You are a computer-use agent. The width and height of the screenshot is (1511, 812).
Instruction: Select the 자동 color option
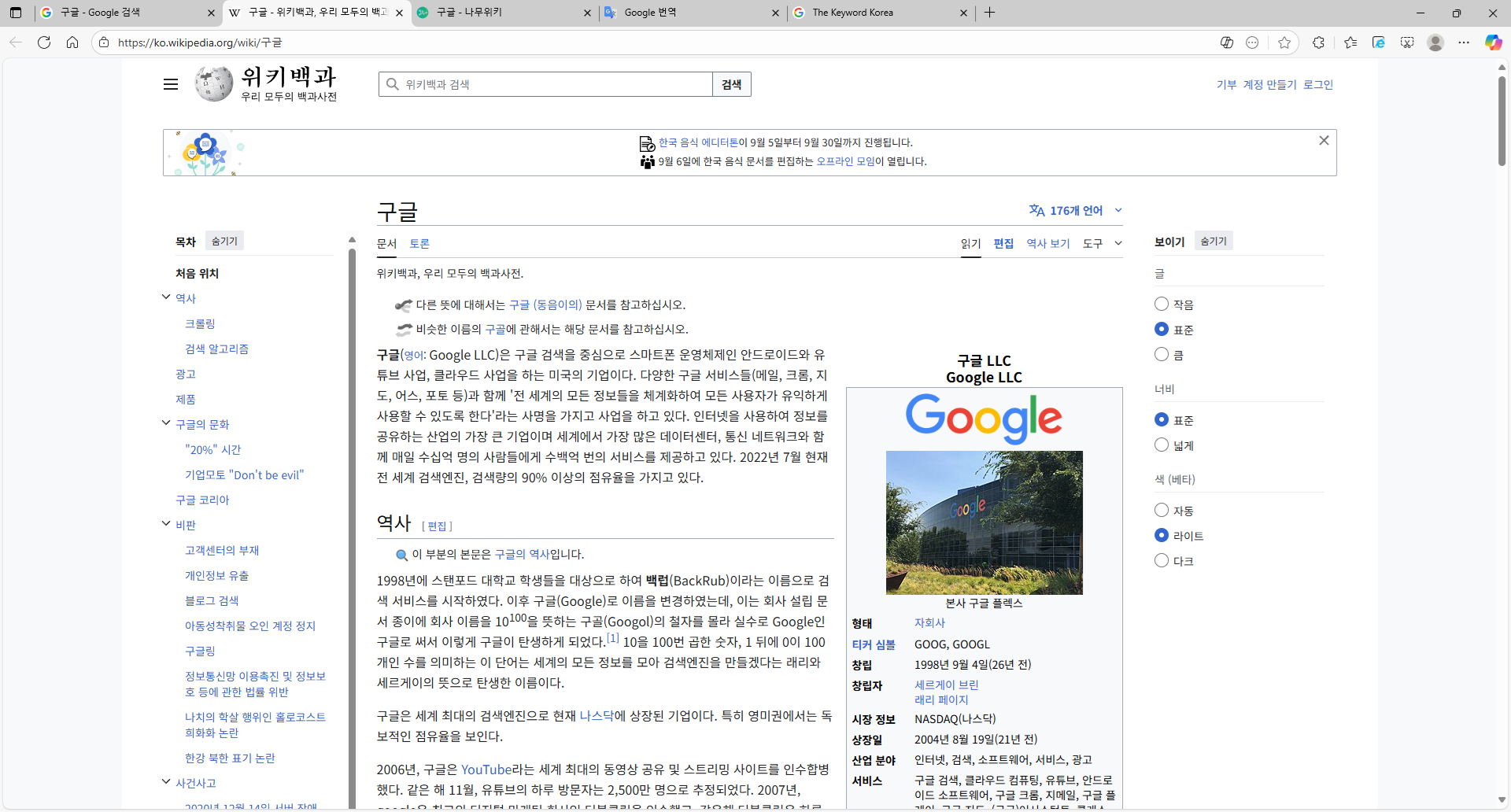(1162, 510)
